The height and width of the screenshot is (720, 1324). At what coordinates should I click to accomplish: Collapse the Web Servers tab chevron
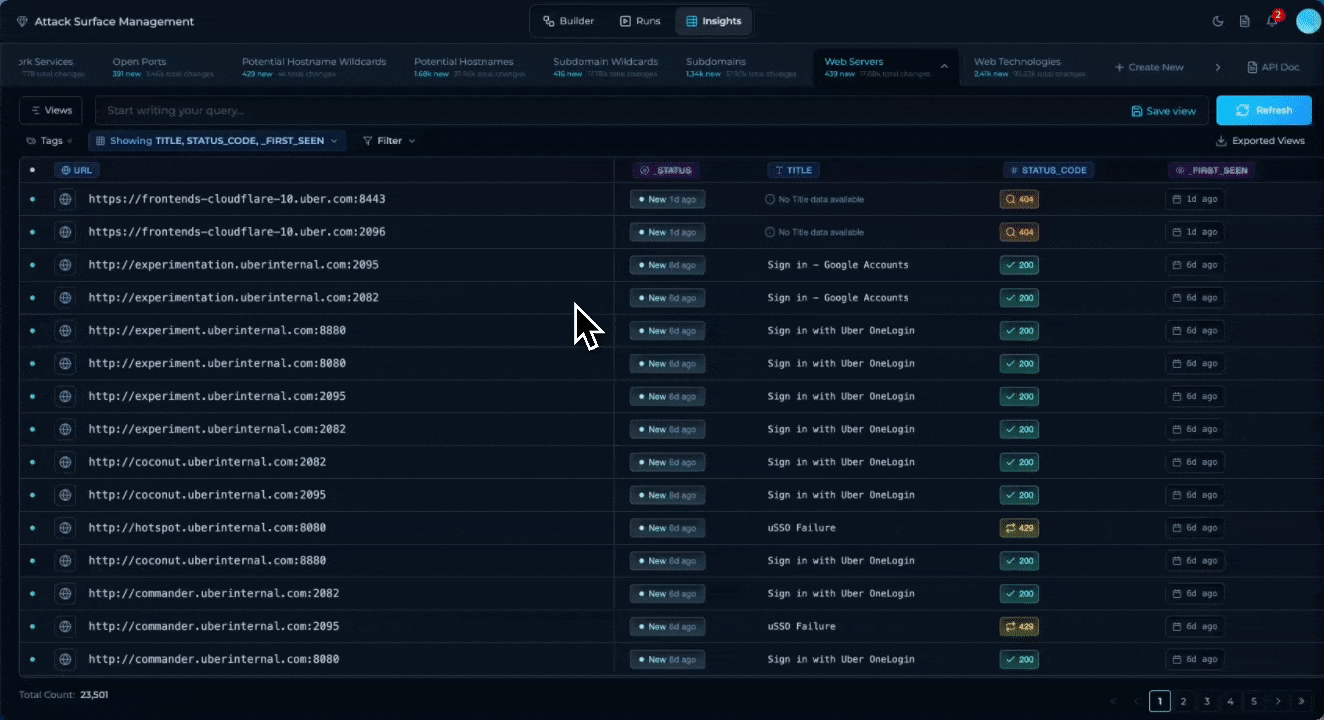point(944,67)
